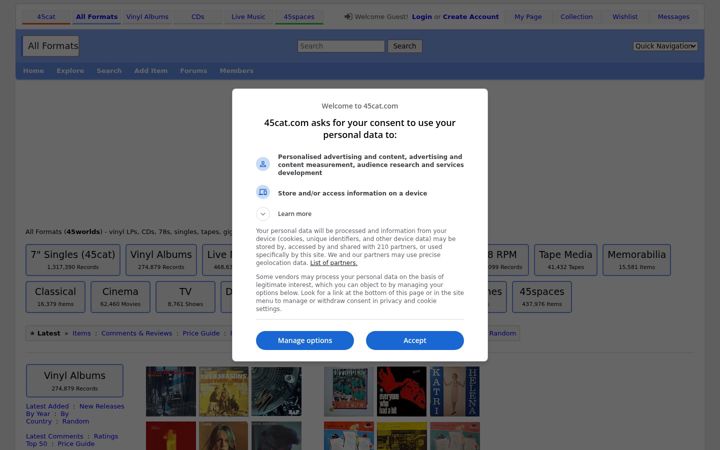
Task: Go to the 45spaces tab
Action: point(299,17)
